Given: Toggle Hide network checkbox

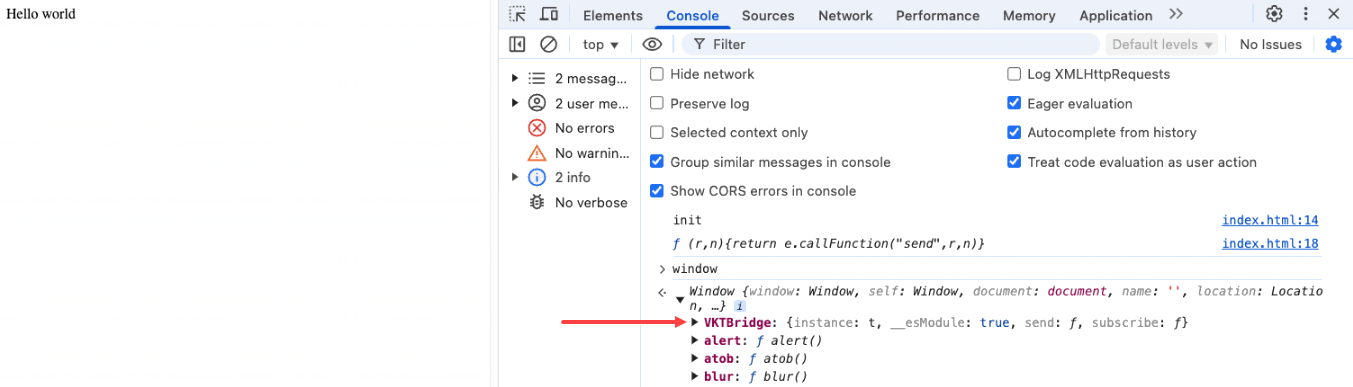Looking at the screenshot, I should 657,74.
